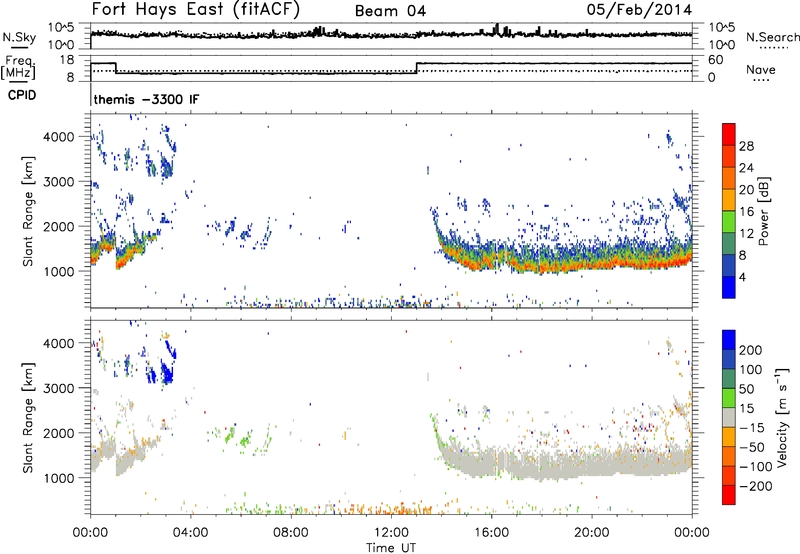Click the '200' velocity scale value
The width and height of the screenshot is (800, 554).
pos(751,350)
